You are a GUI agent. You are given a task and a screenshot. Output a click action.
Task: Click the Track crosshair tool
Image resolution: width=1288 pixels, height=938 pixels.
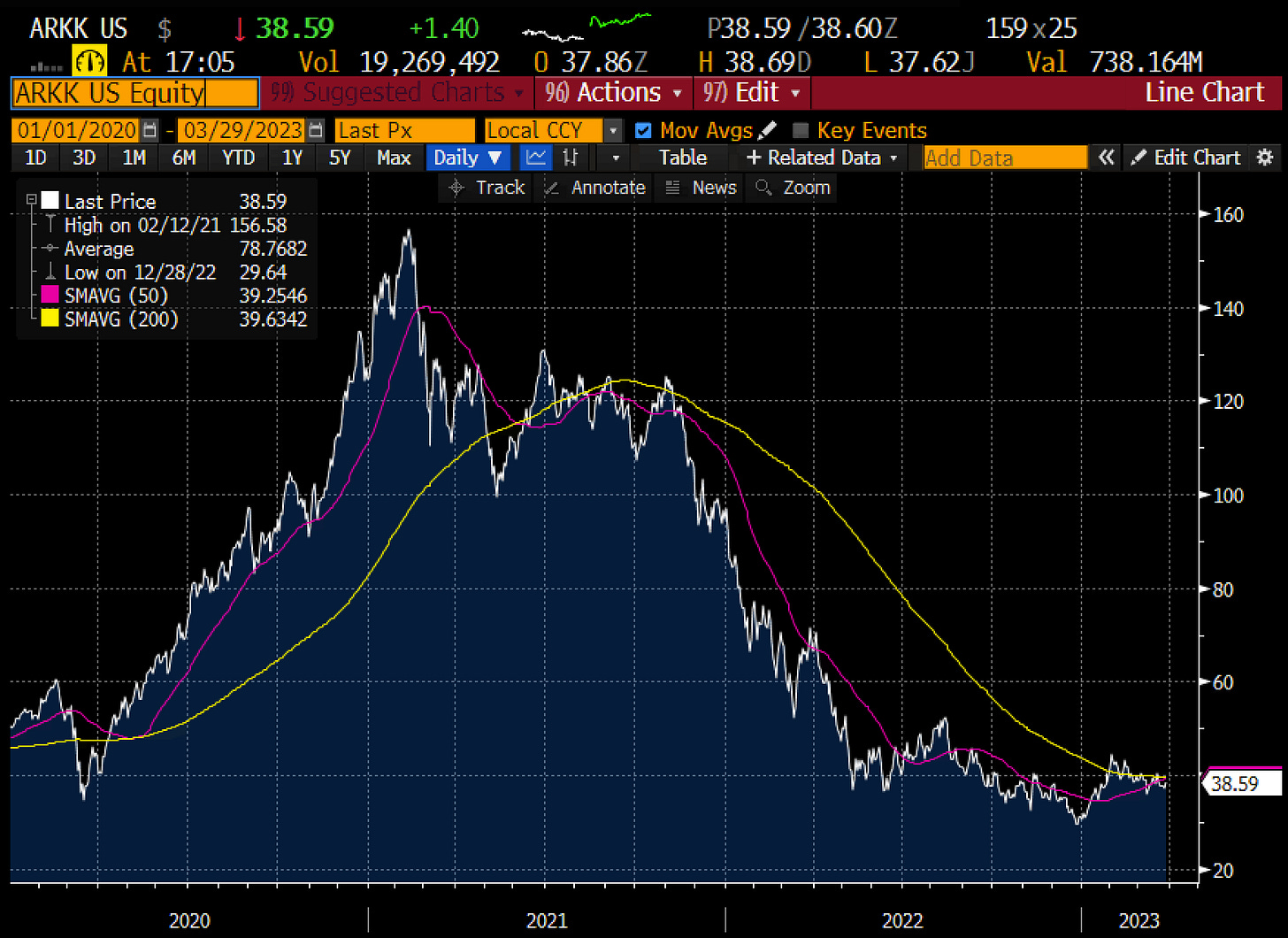coord(487,188)
